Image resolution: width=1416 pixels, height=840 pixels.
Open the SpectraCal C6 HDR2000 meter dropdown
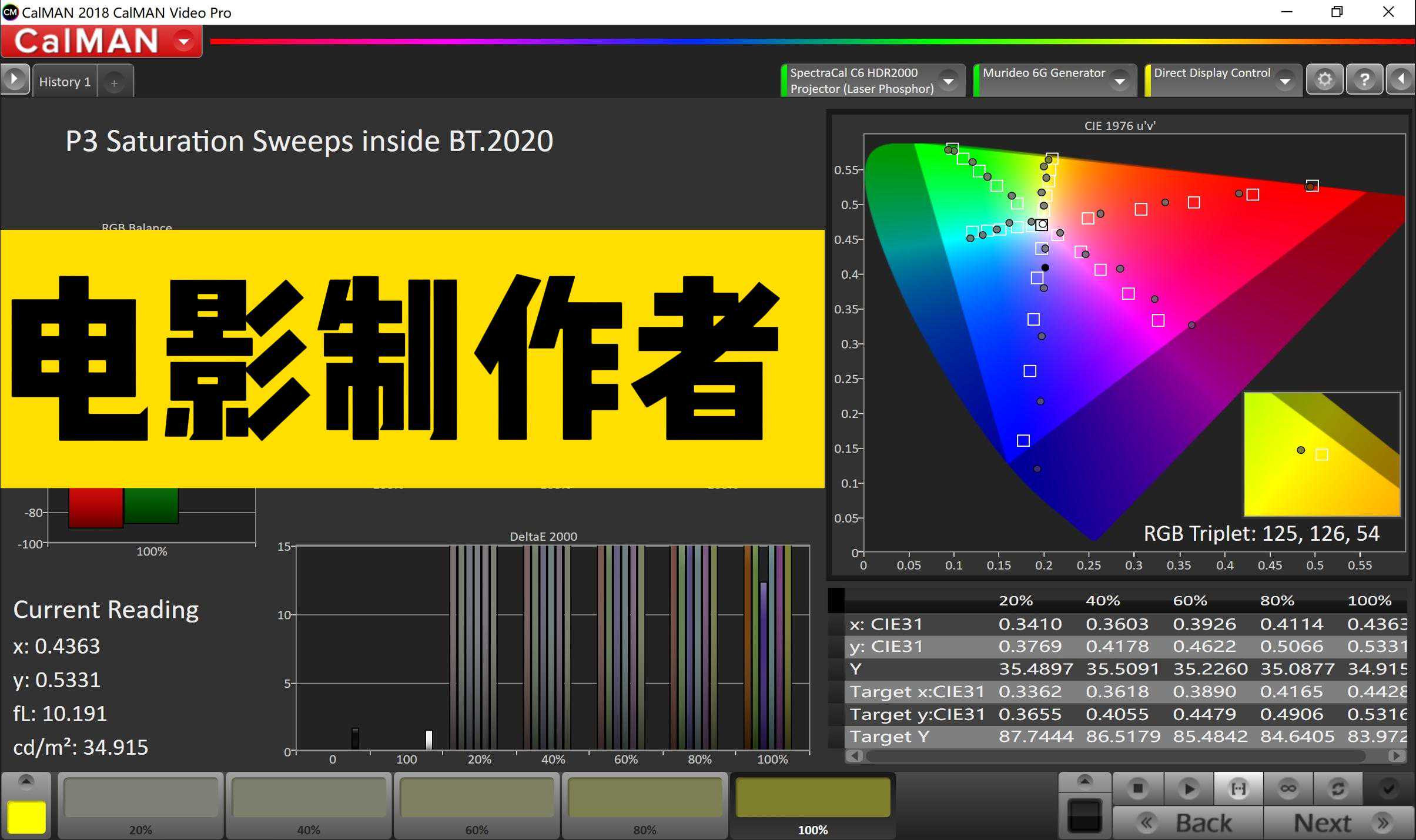[948, 81]
